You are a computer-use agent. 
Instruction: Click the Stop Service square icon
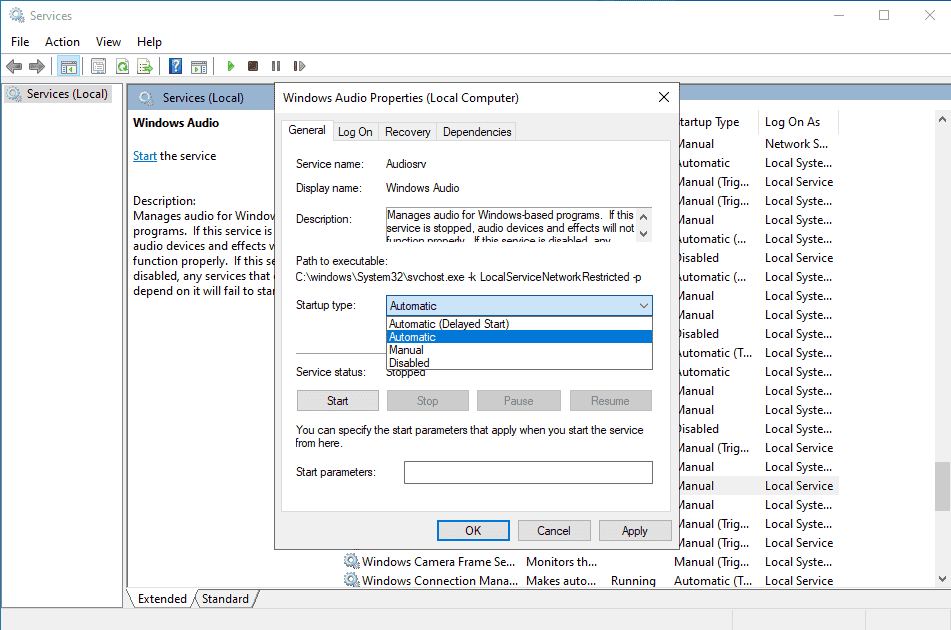tap(253, 66)
